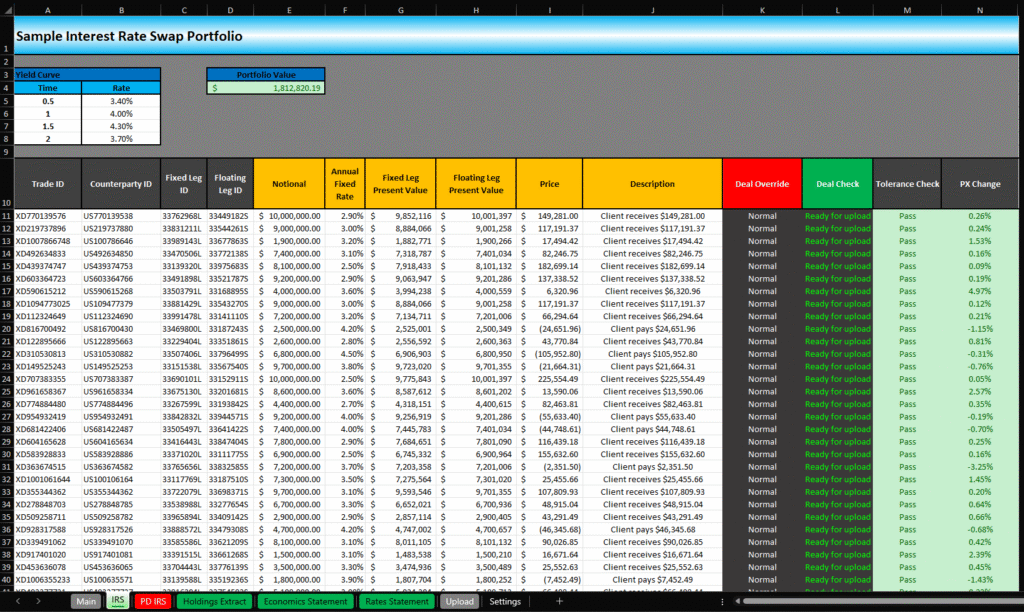The height and width of the screenshot is (612, 1024).
Task: Select column A header
Action: [48, 10]
